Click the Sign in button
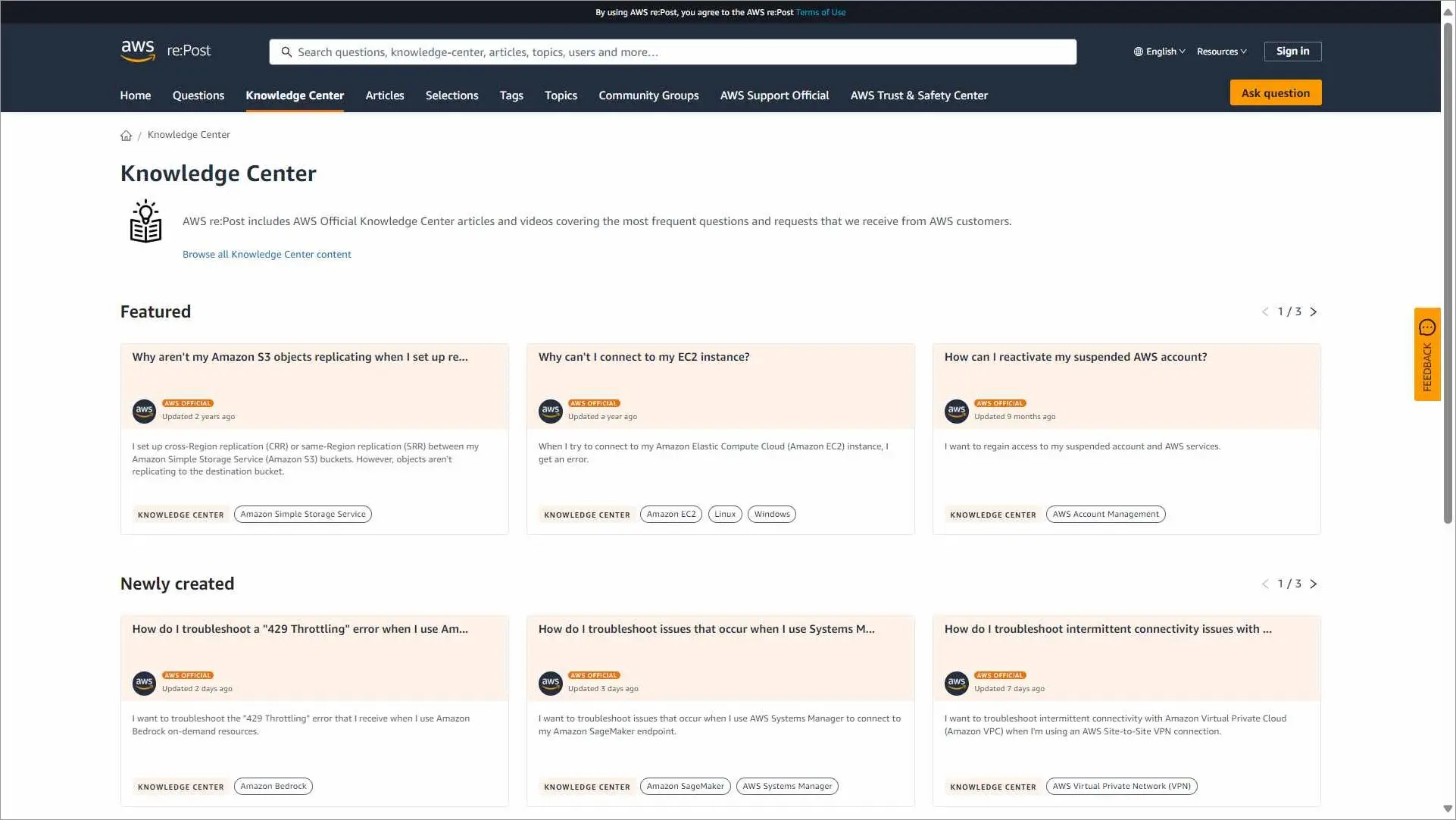The width and height of the screenshot is (1456, 820). click(x=1292, y=52)
